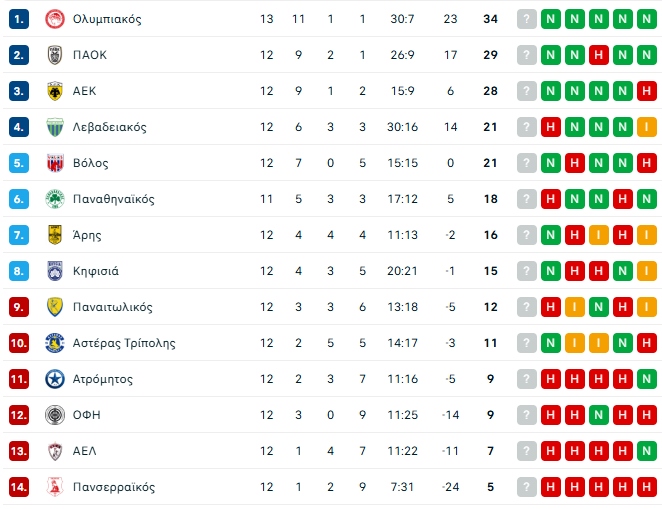Select the Παναθηναϊκός shamrock logo
Screen dimensions: 662x509
point(55,199)
